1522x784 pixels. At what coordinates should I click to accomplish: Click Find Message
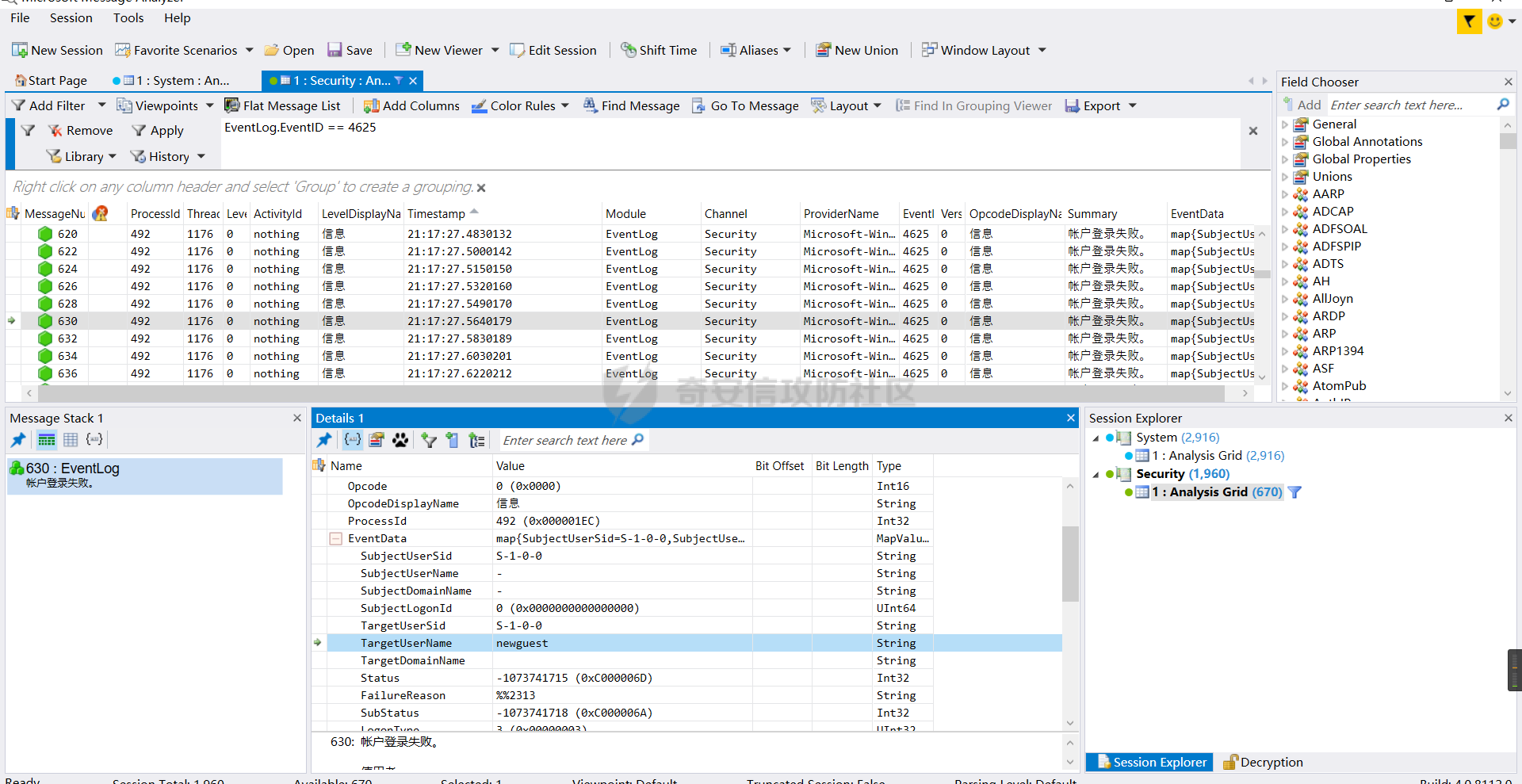click(631, 105)
